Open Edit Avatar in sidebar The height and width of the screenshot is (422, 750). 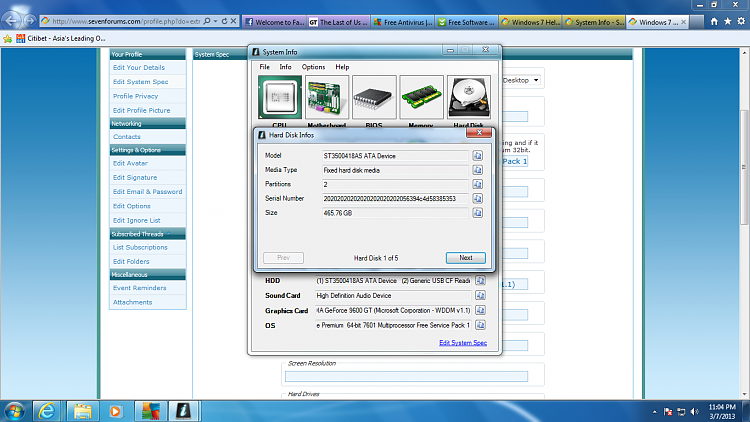pos(130,163)
